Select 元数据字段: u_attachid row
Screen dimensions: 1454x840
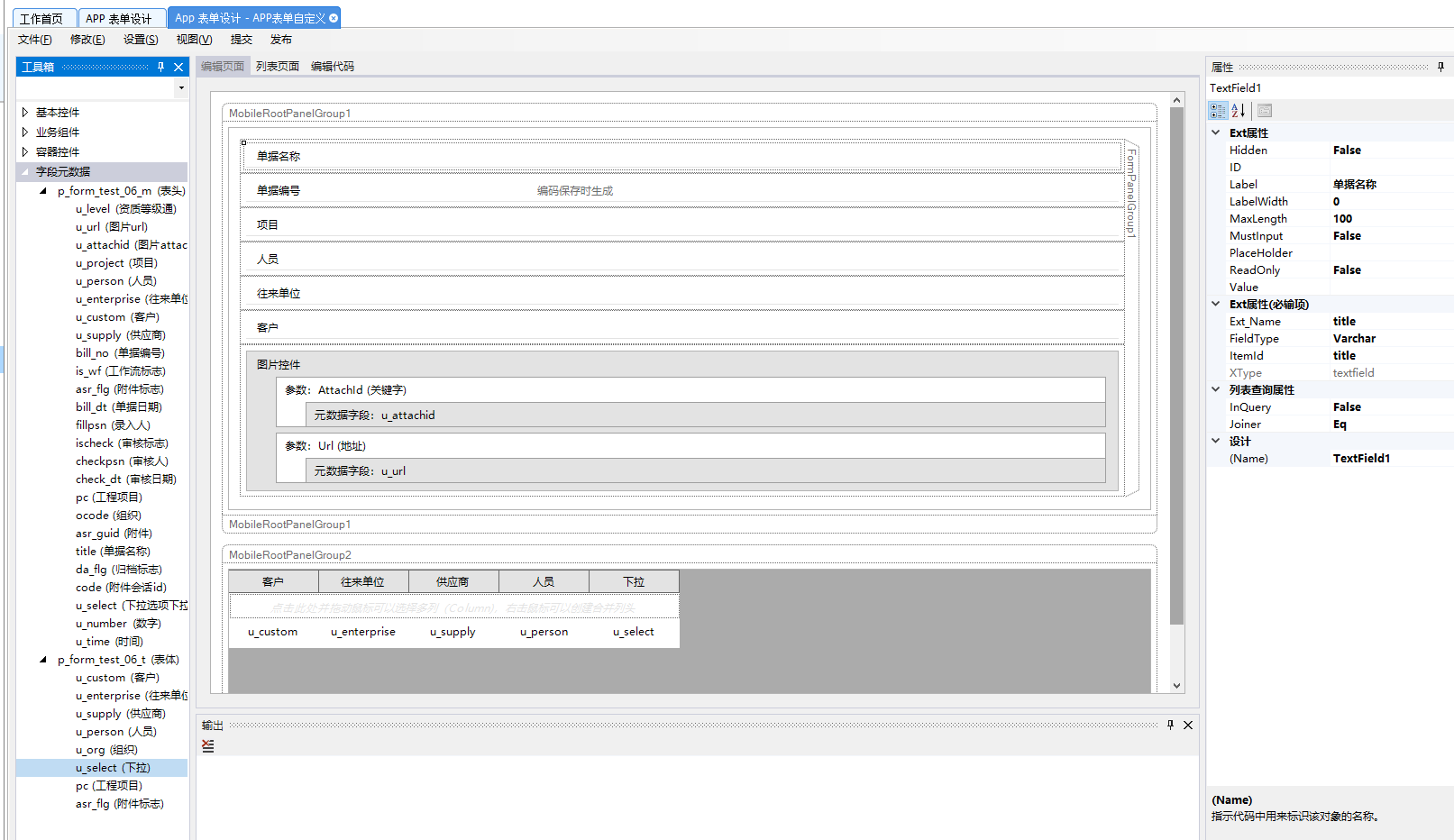tap(705, 415)
